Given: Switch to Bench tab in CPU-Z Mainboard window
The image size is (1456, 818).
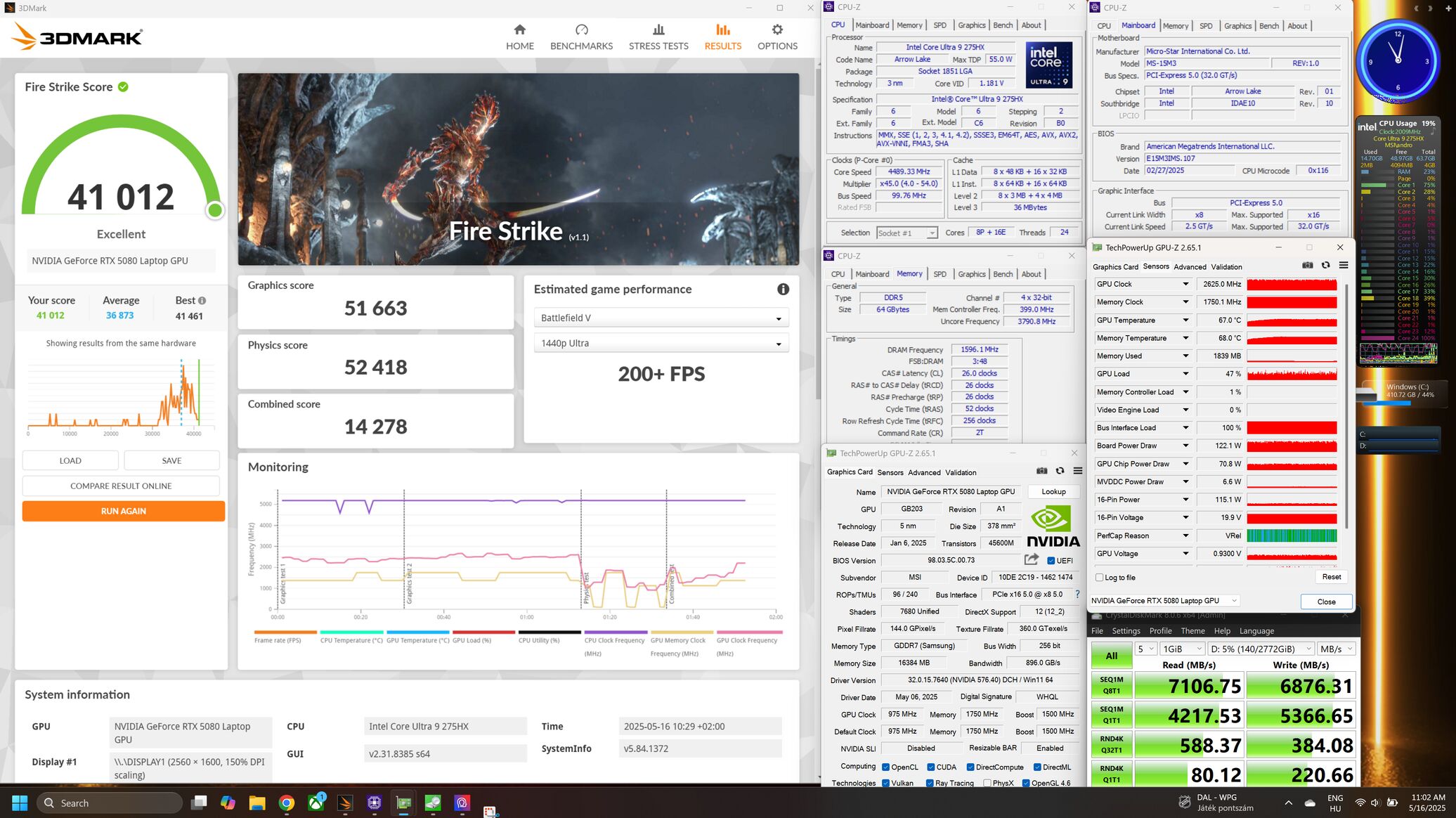Looking at the screenshot, I should 1268,26.
